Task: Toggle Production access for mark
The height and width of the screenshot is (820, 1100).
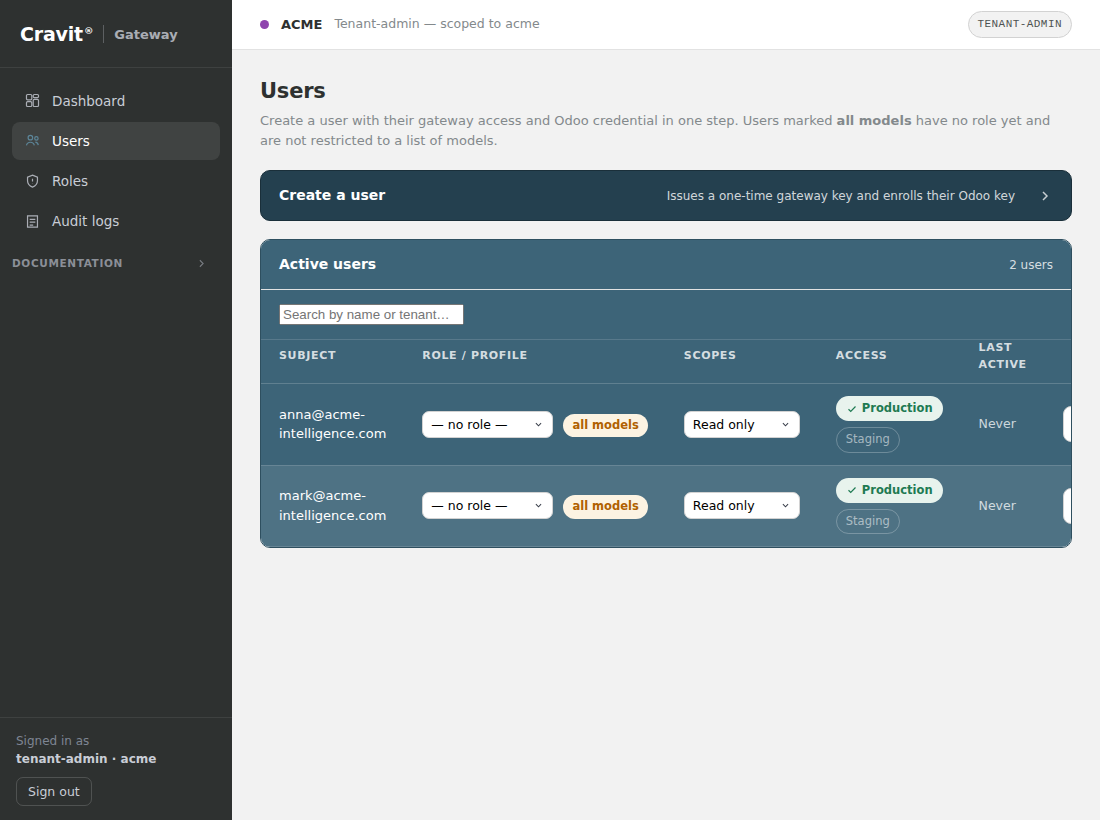Action: click(x=889, y=490)
